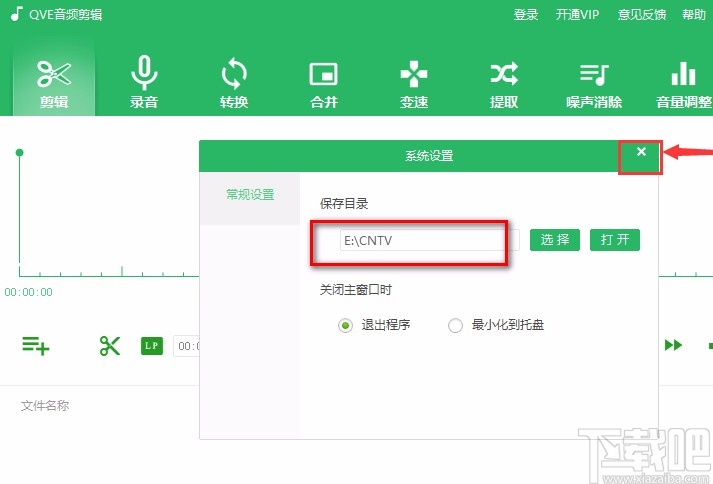The image size is (713, 484).
Task: Open the 转换 format conversion tool
Action: point(234,82)
